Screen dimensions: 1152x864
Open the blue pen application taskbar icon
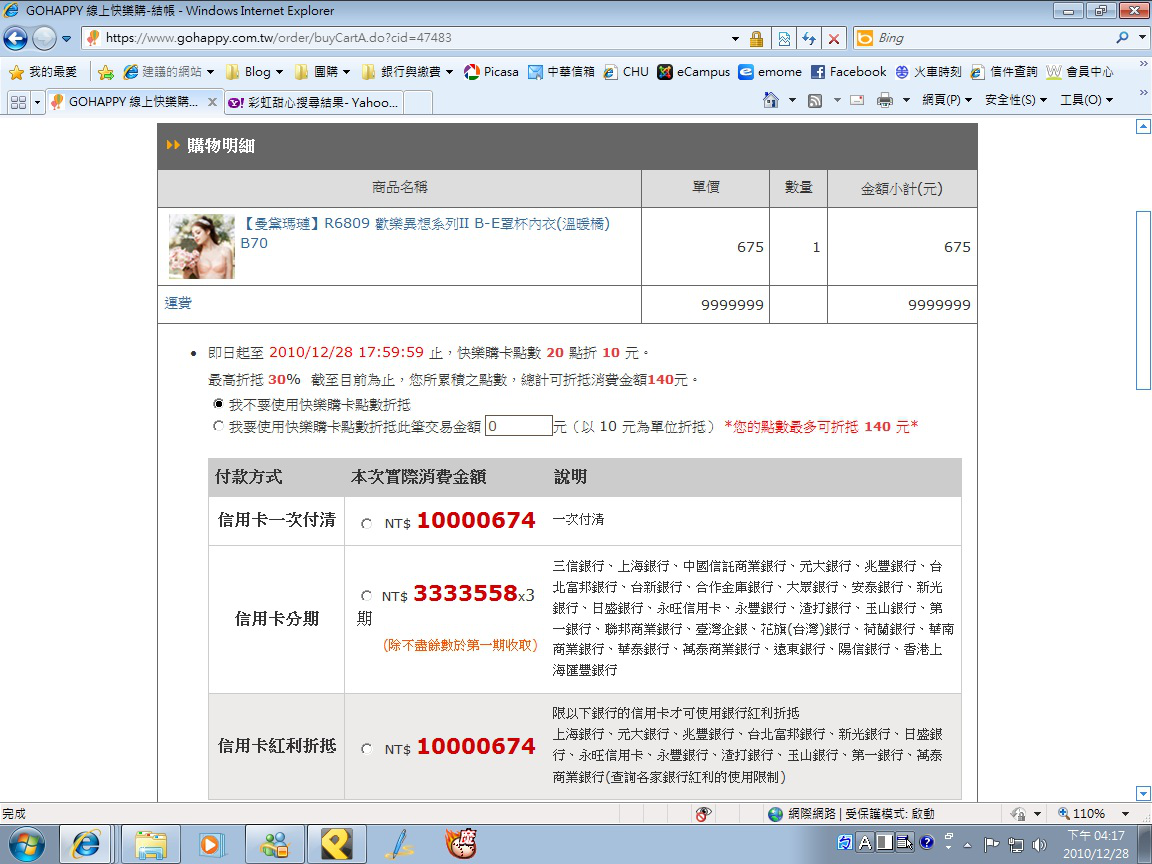pos(399,844)
